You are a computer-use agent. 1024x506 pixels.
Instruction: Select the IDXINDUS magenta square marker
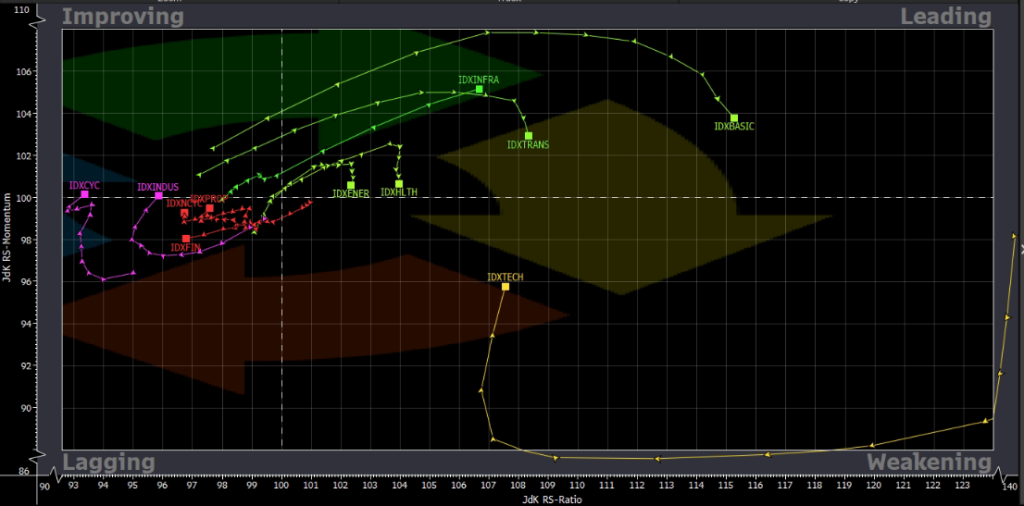(x=159, y=196)
